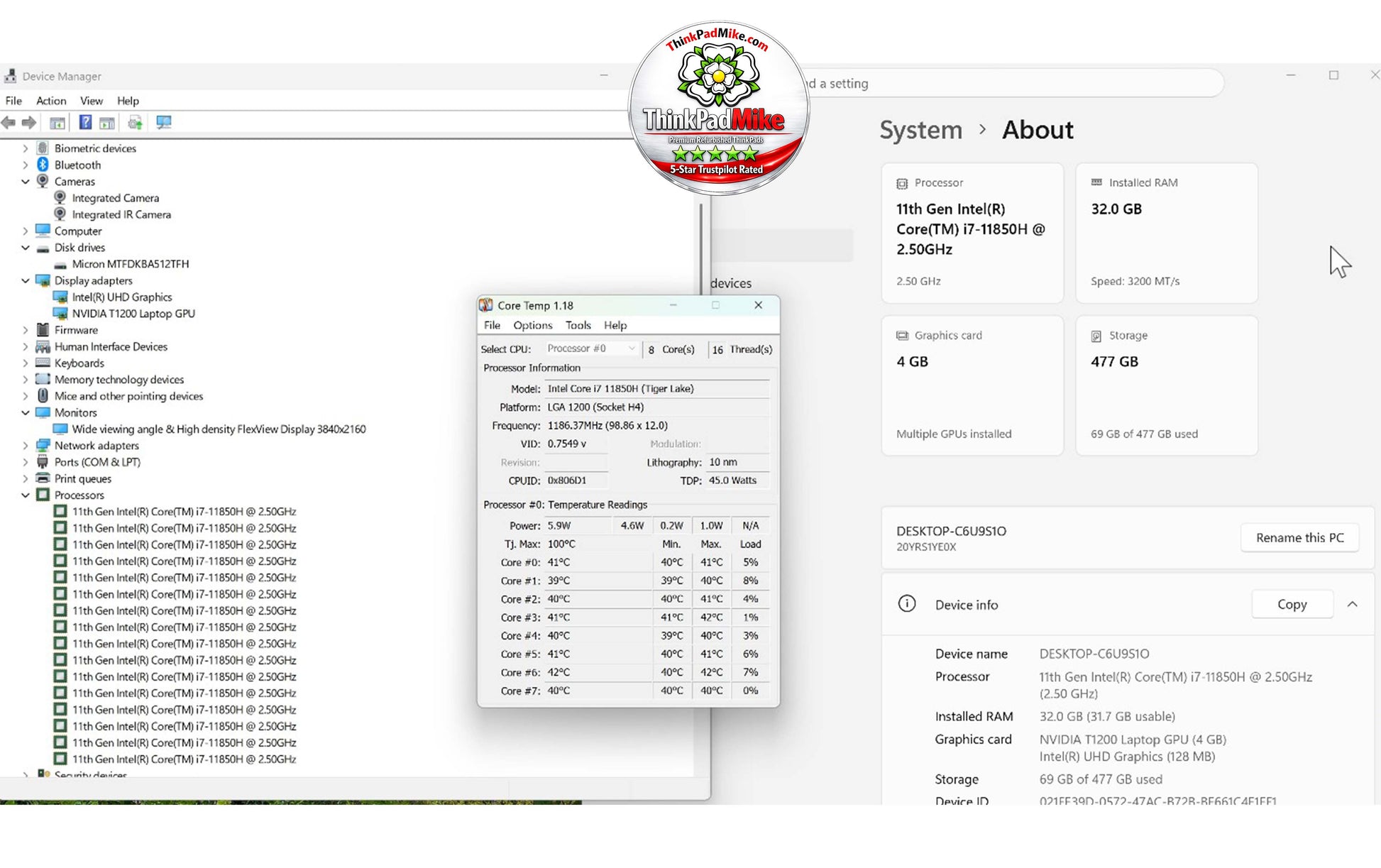This screenshot has width=1381, height=868.
Task: Open Device Manager File menu
Action: (x=13, y=101)
